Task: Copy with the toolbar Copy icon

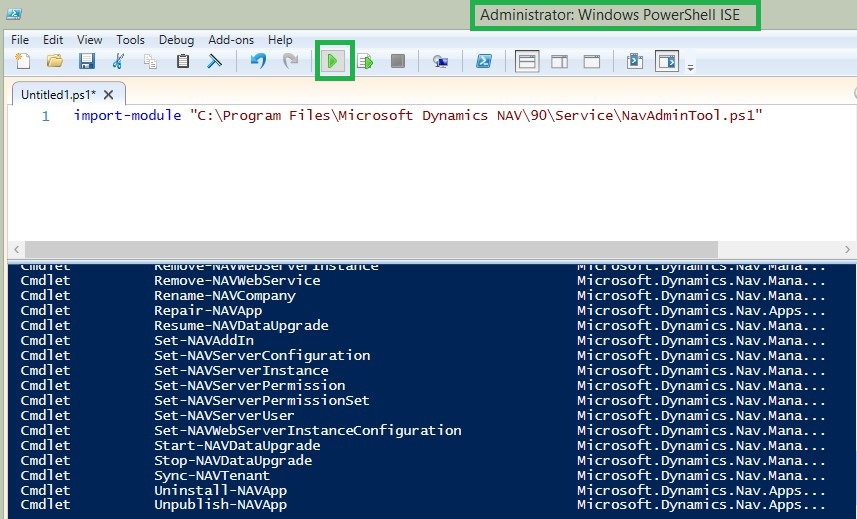Action: (150, 61)
